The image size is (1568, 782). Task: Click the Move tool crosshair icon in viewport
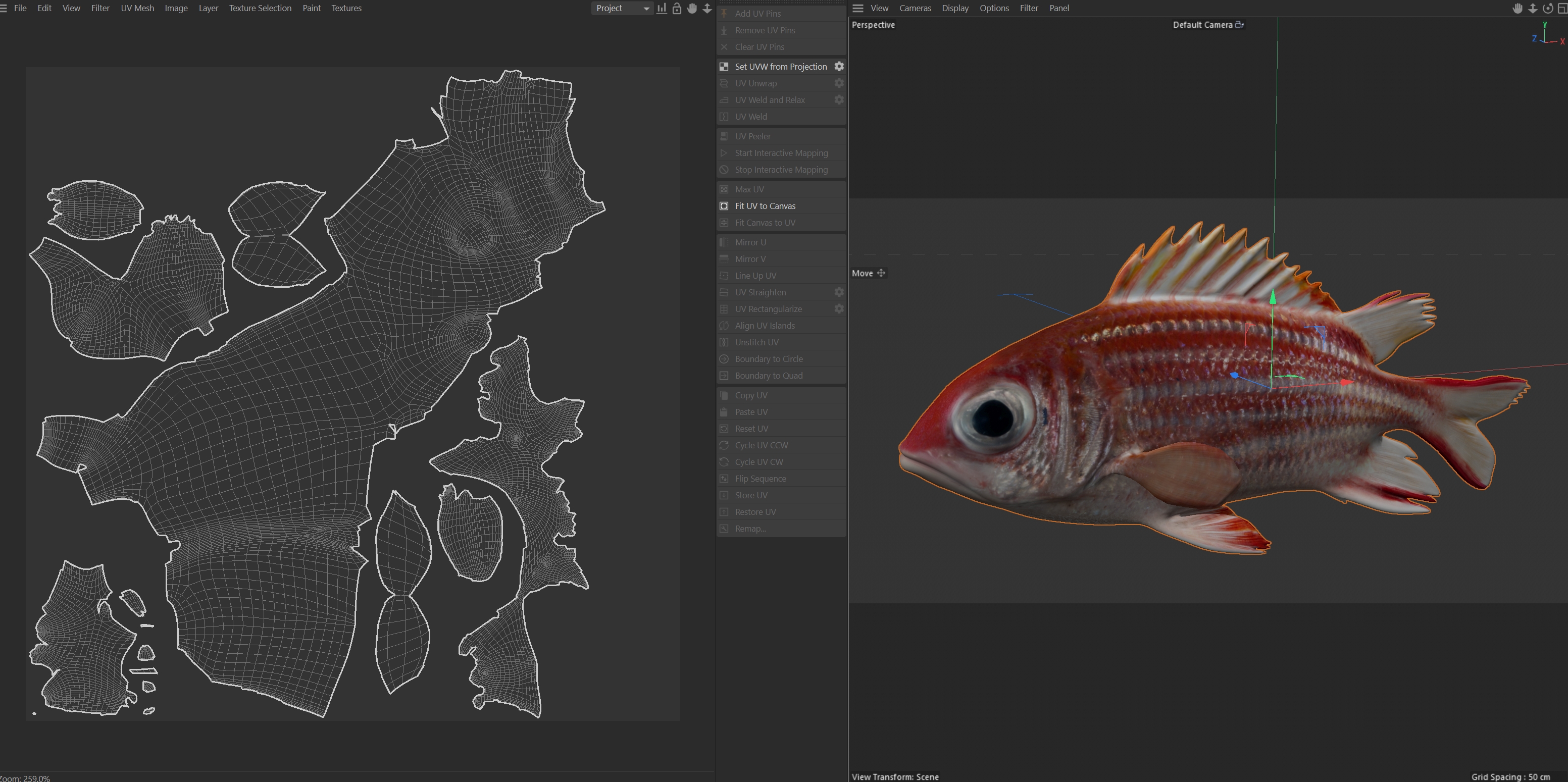881,273
